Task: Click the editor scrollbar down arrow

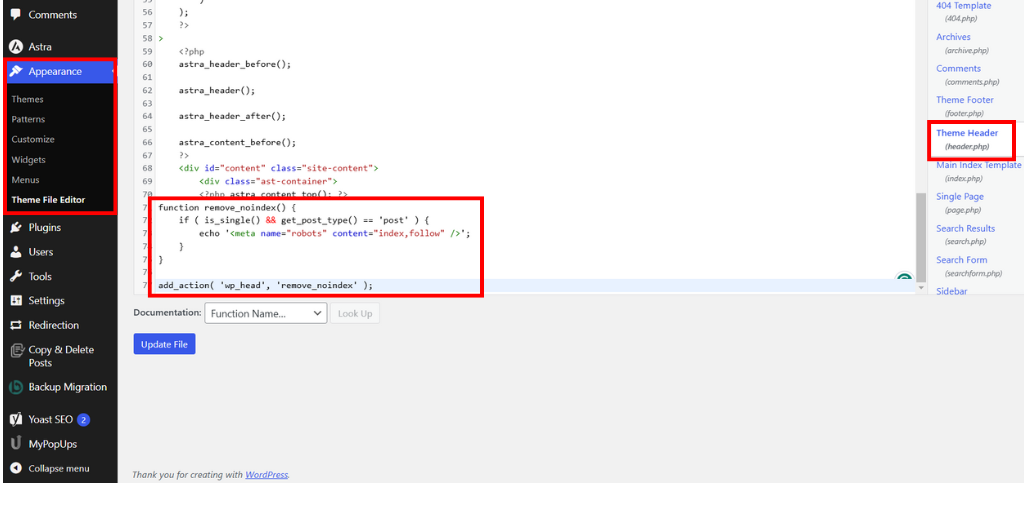Action: pos(921,287)
